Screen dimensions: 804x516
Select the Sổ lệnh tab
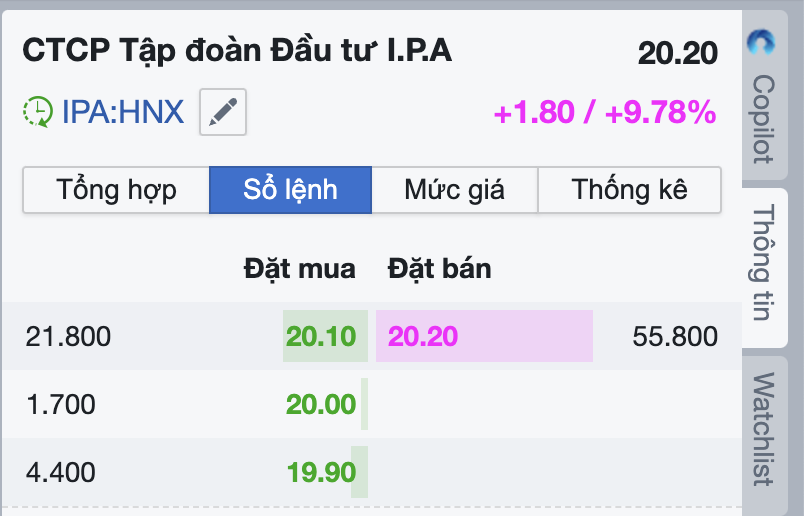(x=290, y=190)
